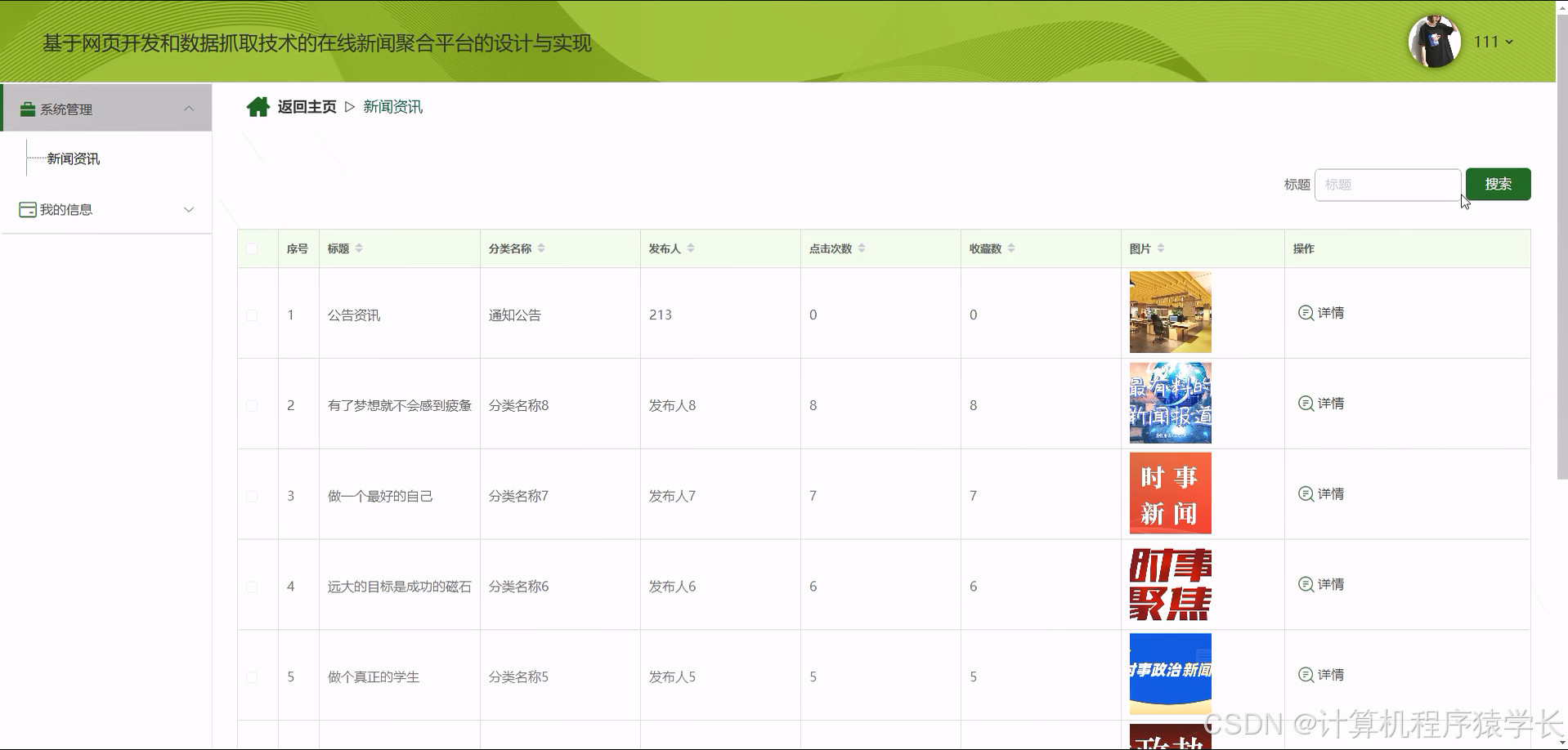The image size is (1568, 750).
Task: Open the 111 user dropdown arrow
Action: pyautogui.click(x=1509, y=42)
